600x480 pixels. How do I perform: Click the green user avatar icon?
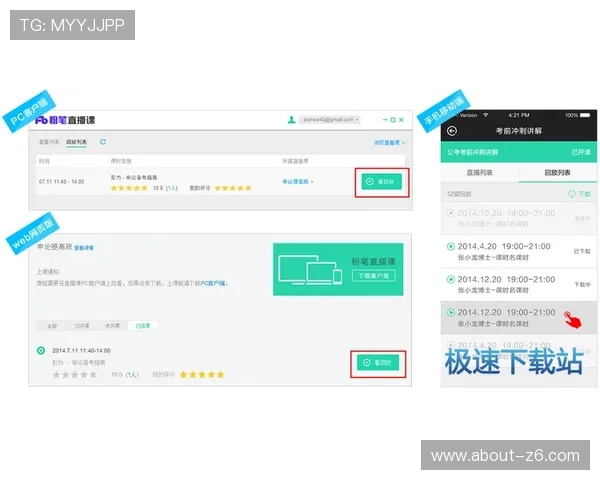coord(292,120)
